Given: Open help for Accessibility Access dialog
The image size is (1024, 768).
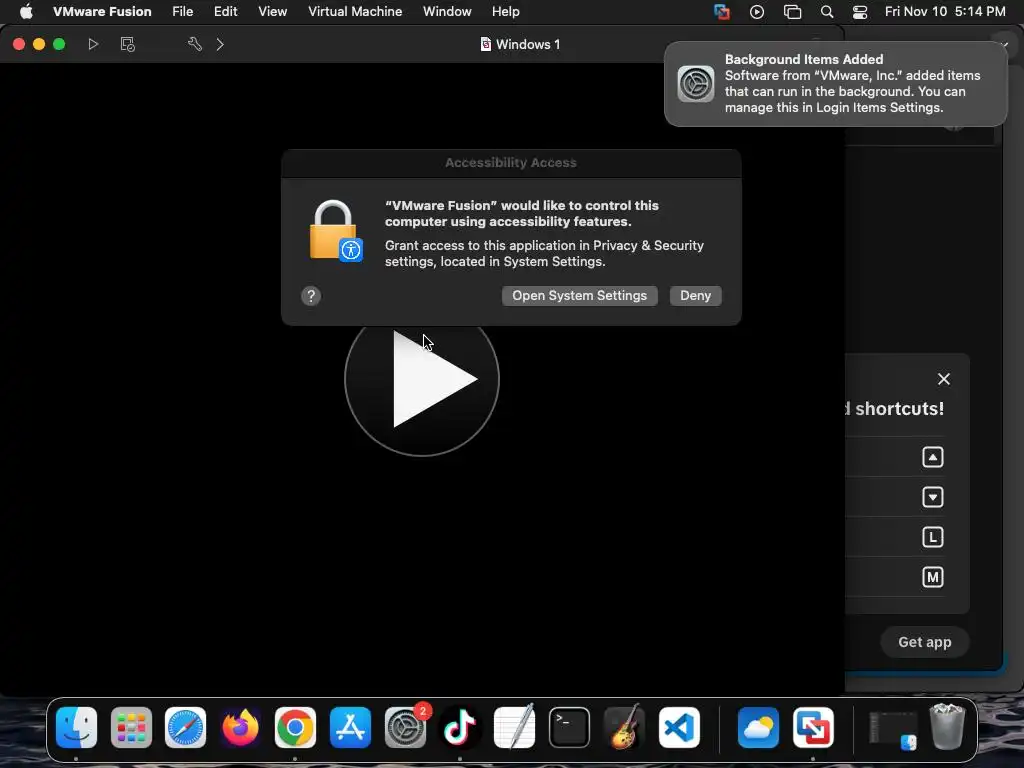Looking at the screenshot, I should [x=311, y=296].
